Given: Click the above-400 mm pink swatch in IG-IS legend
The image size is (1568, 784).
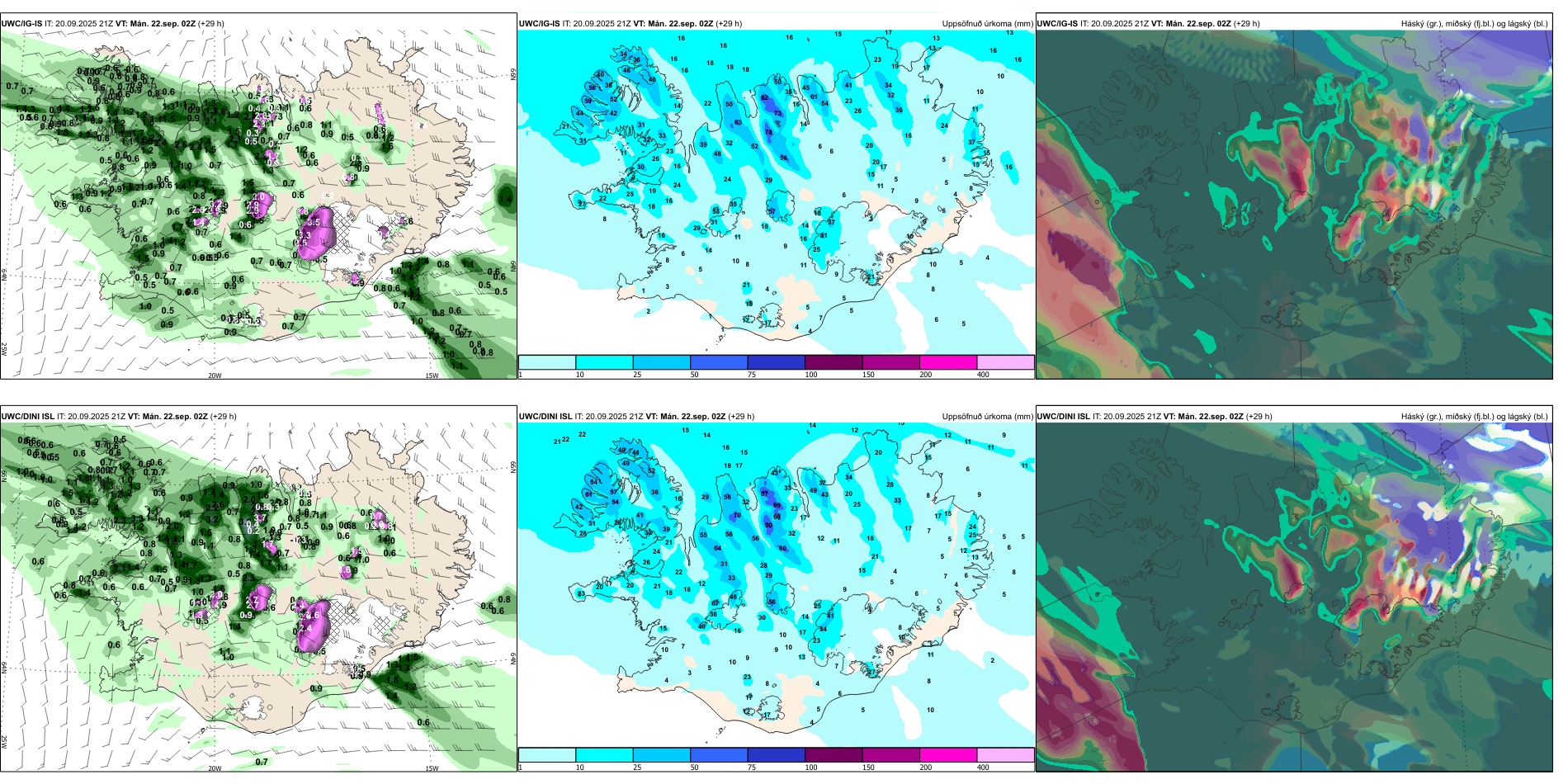Looking at the screenshot, I should click(1006, 362).
